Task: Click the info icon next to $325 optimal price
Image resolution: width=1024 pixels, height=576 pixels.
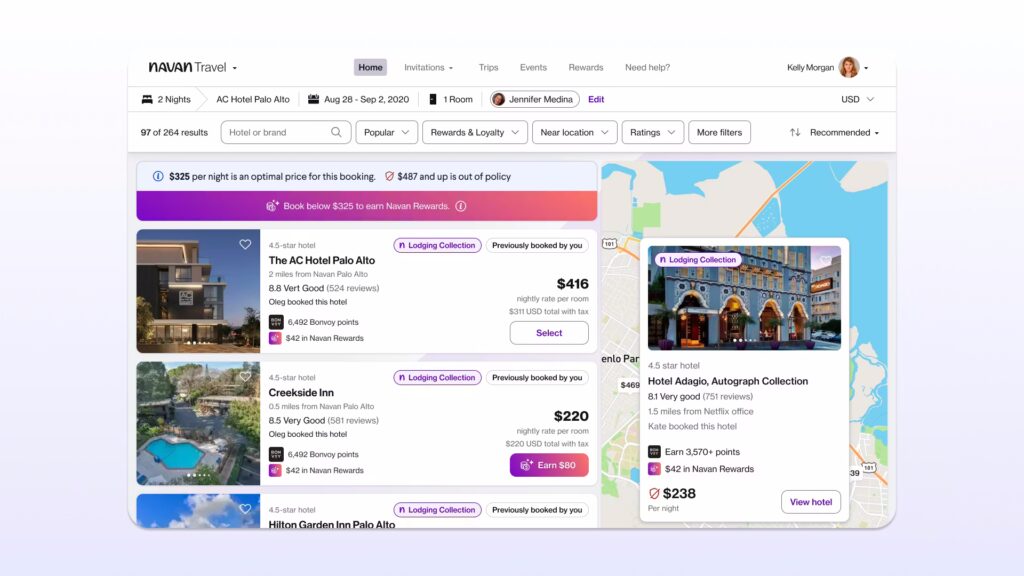Action: tap(158, 178)
